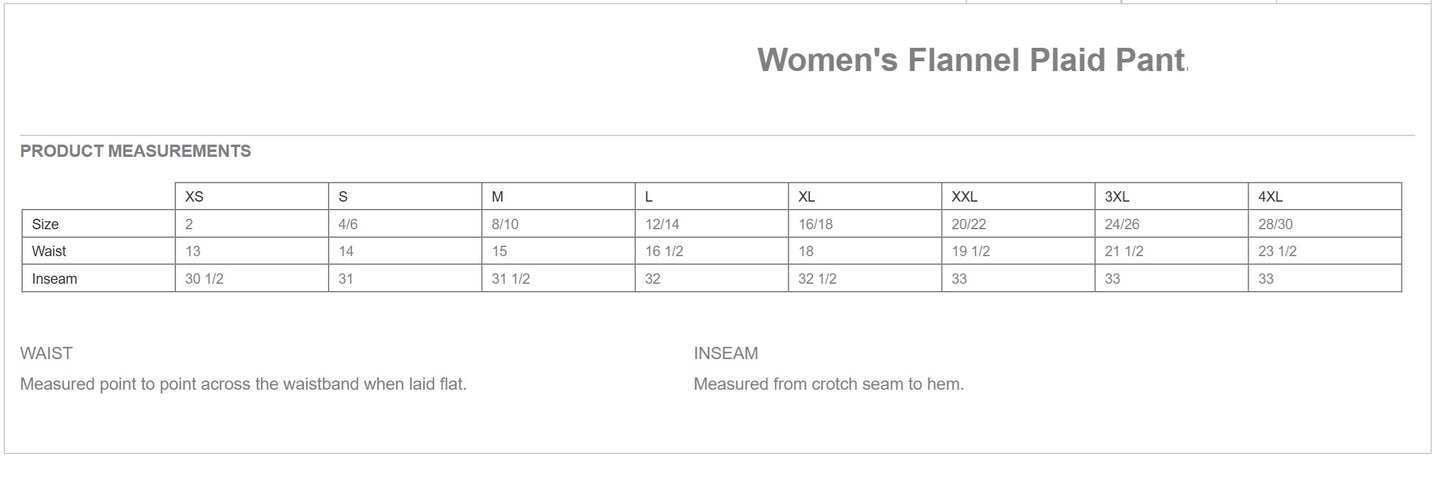The width and height of the screenshot is (1445, 478).
Task: Click the Waist row label in table
Action: pos(49,252)
